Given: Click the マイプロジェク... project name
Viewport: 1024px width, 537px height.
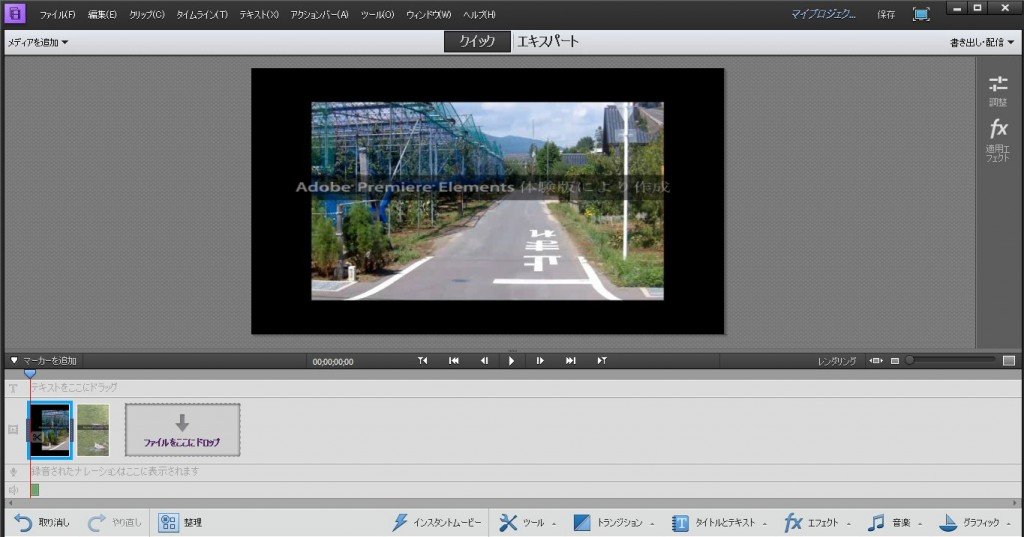Looking at the screenshot, I should pyautogui.click(x=823, y=14).
